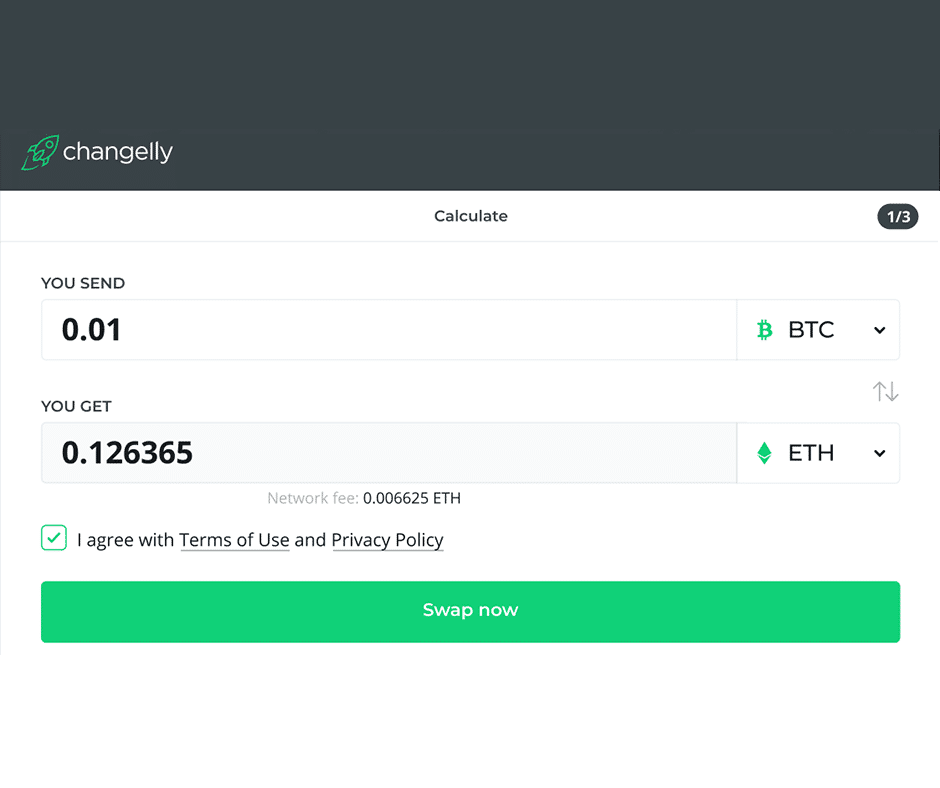The height and width of the screenshot is (788, 940).
Task: Click the You Send amount field 0.01
Action: coord(389,330)
